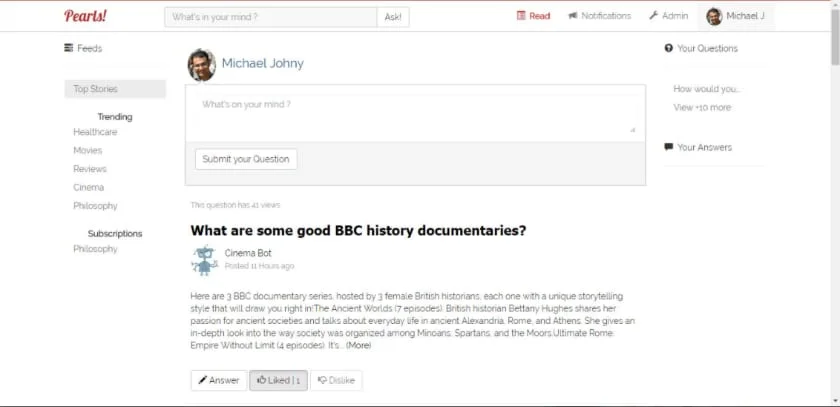Open Michael J user dropdown
This screenshot has width=840, height=407.
click(x=736, y=16)
